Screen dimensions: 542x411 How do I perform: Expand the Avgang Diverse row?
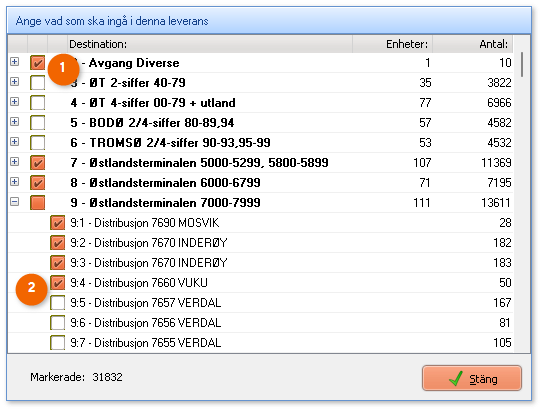[15, 62]
